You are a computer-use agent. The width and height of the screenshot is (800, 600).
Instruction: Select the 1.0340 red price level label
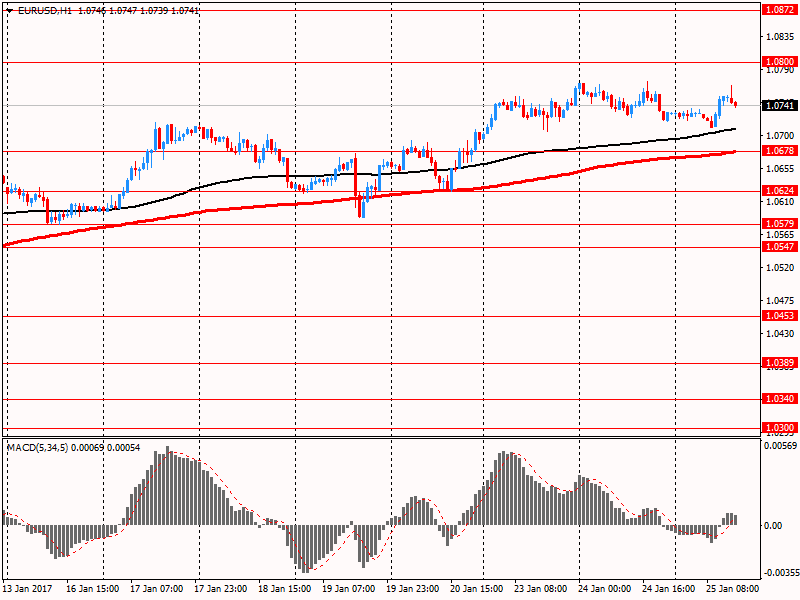click(x=779, y=399)
